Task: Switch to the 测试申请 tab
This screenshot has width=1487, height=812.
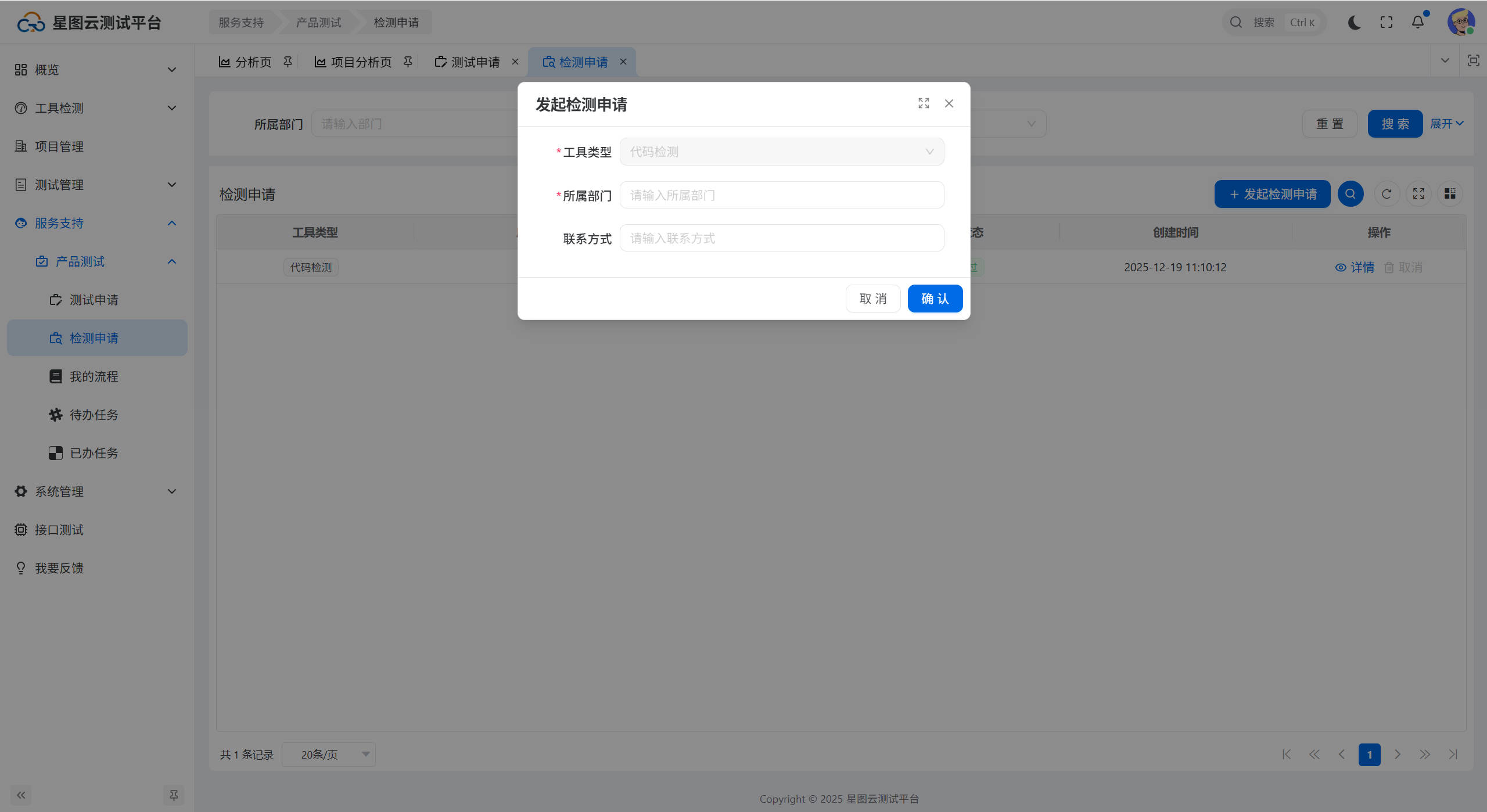Action: (x=475, y=62)
